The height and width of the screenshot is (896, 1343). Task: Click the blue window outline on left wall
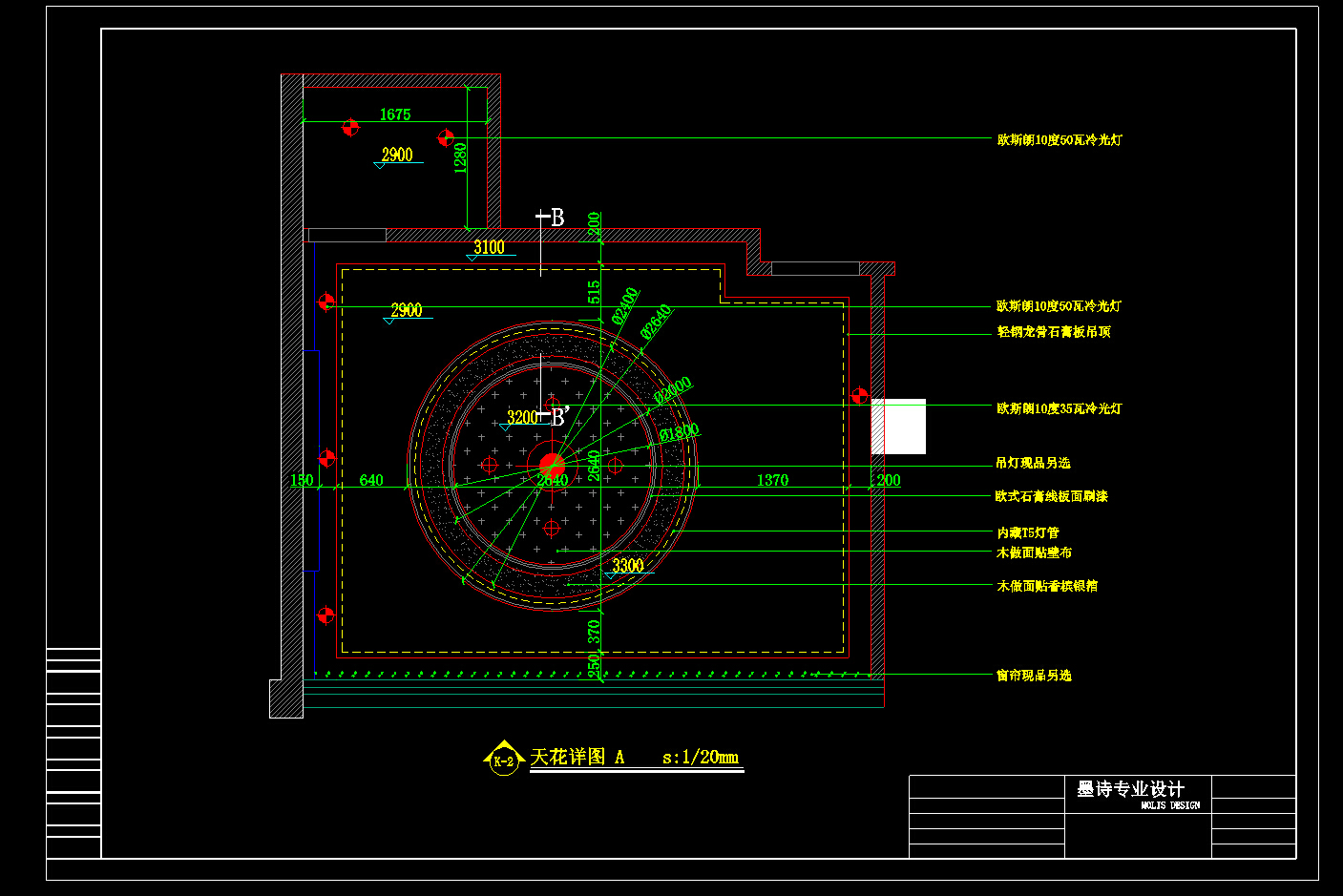pos(311,461)
